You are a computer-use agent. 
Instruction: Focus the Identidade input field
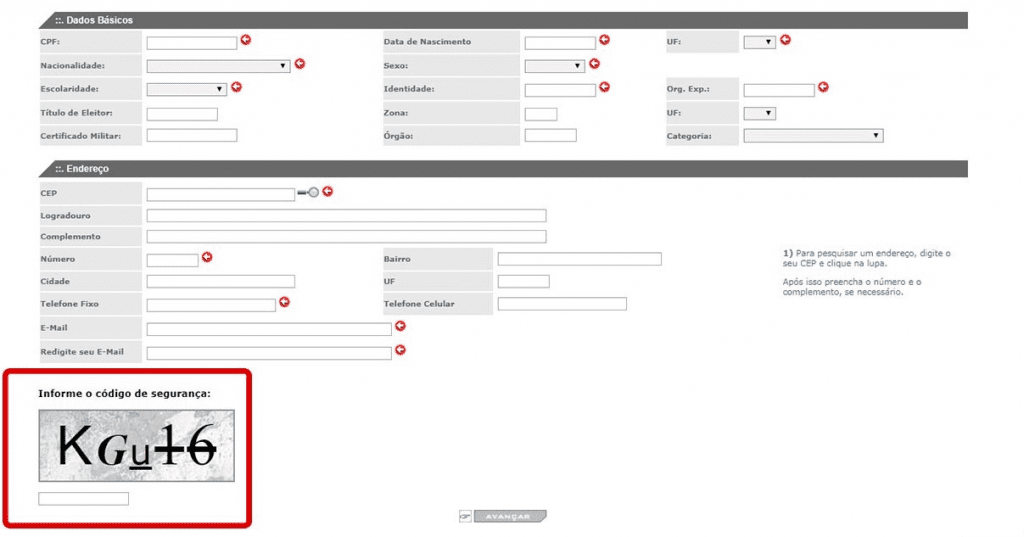pyautogui.click(x=560, y=90)
